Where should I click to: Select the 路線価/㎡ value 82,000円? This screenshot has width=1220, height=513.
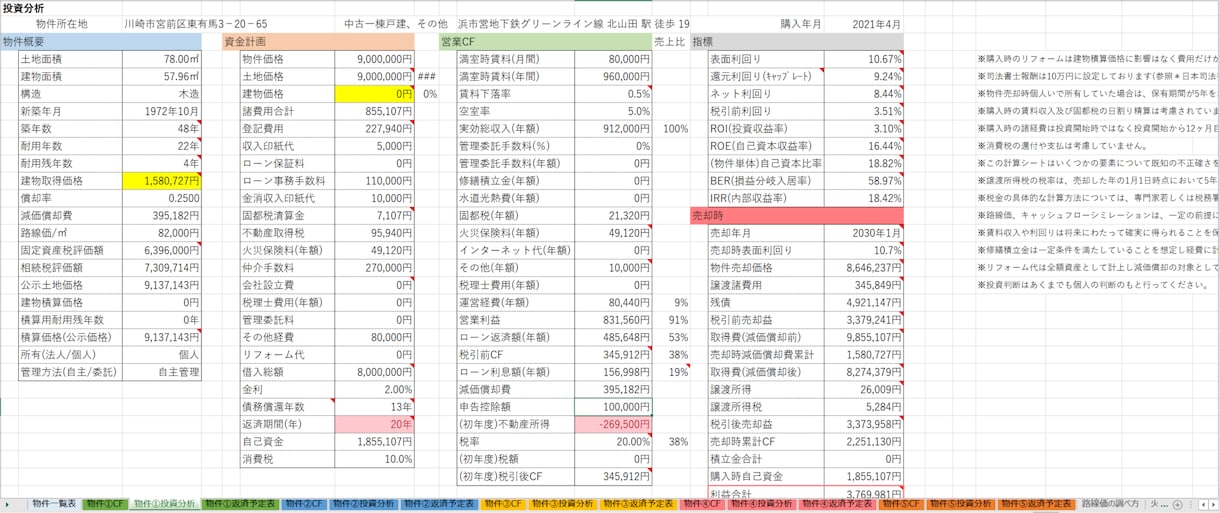pyautogui.click(x=161, y=233)
